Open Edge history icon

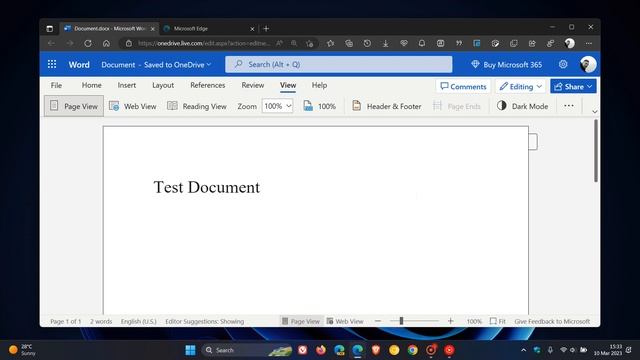pos(367,43)
